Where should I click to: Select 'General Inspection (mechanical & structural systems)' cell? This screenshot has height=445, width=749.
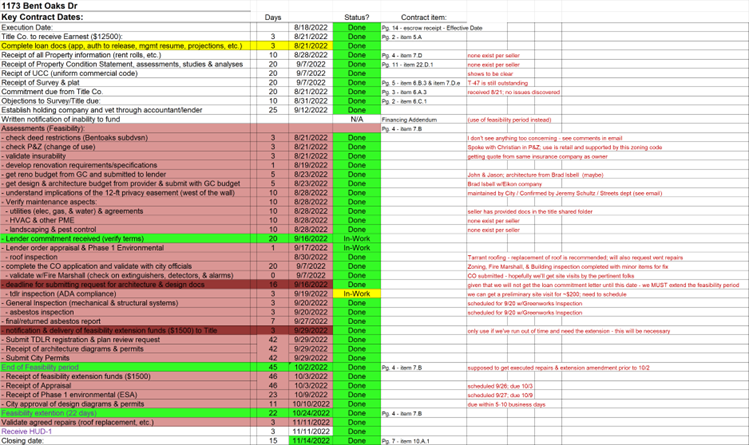point(125,303)
